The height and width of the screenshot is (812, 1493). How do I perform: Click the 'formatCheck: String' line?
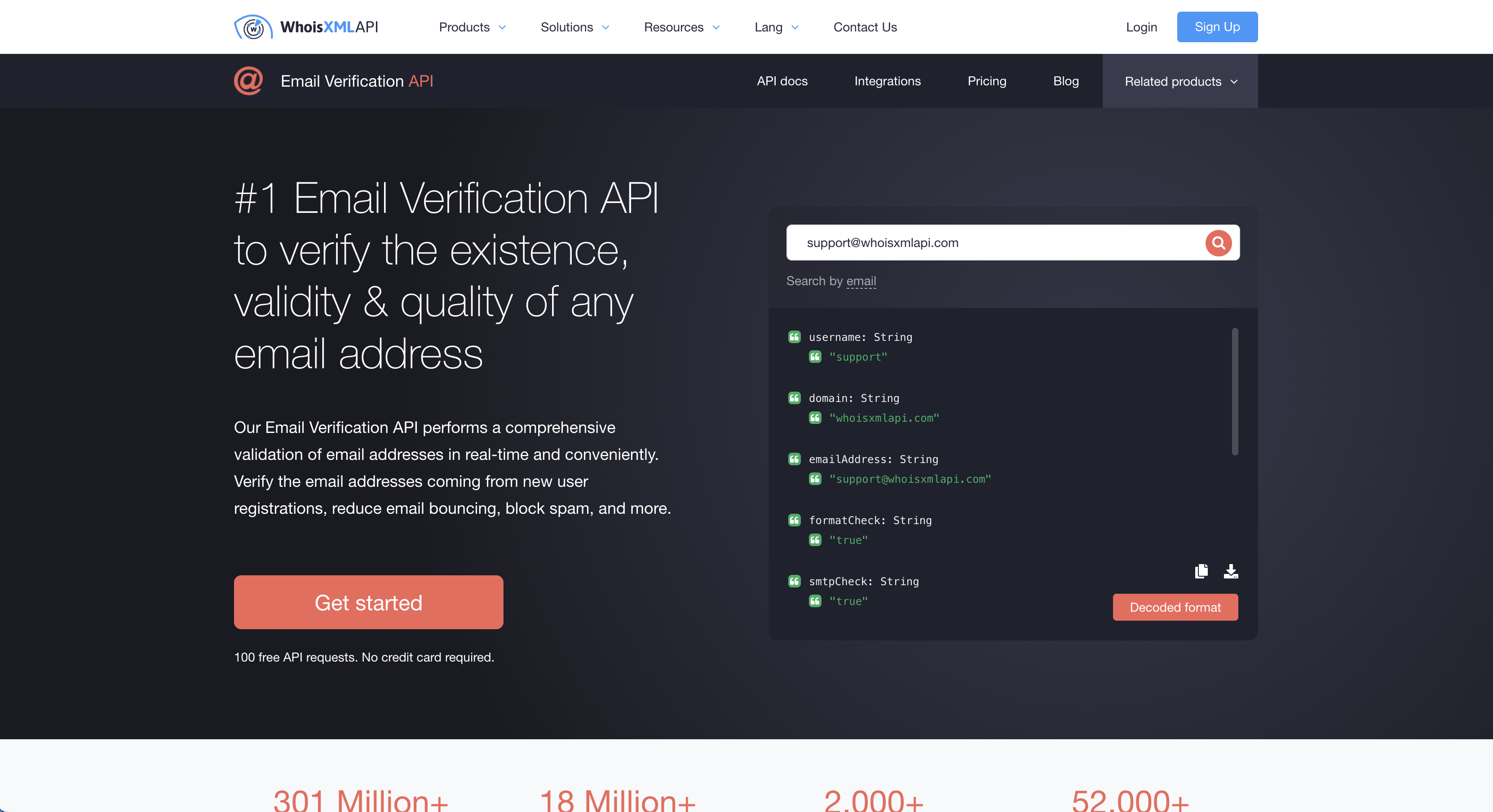(x=870, y=520)
